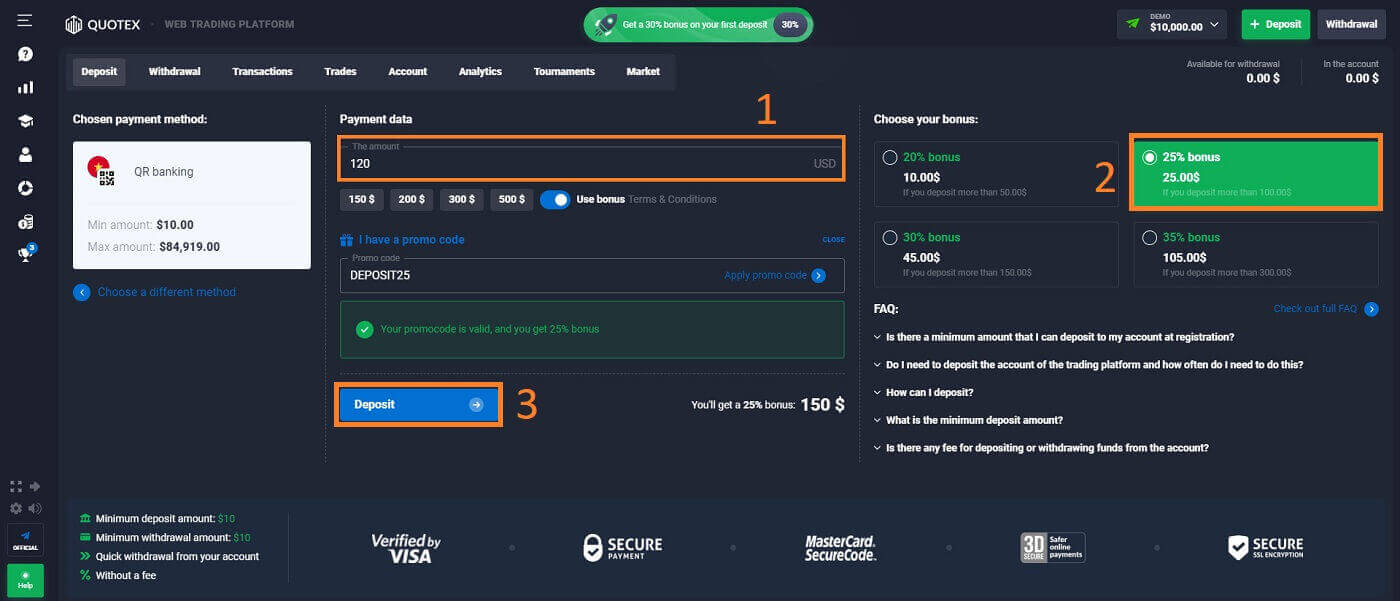Switch to the Analytics tab
This screenshot has height=601, width=1400.
(480, 72)
